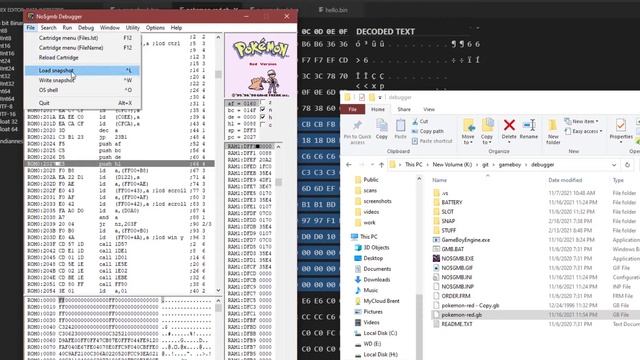
Task: Go up one folder level in Explorer
Action: (381, 165)
